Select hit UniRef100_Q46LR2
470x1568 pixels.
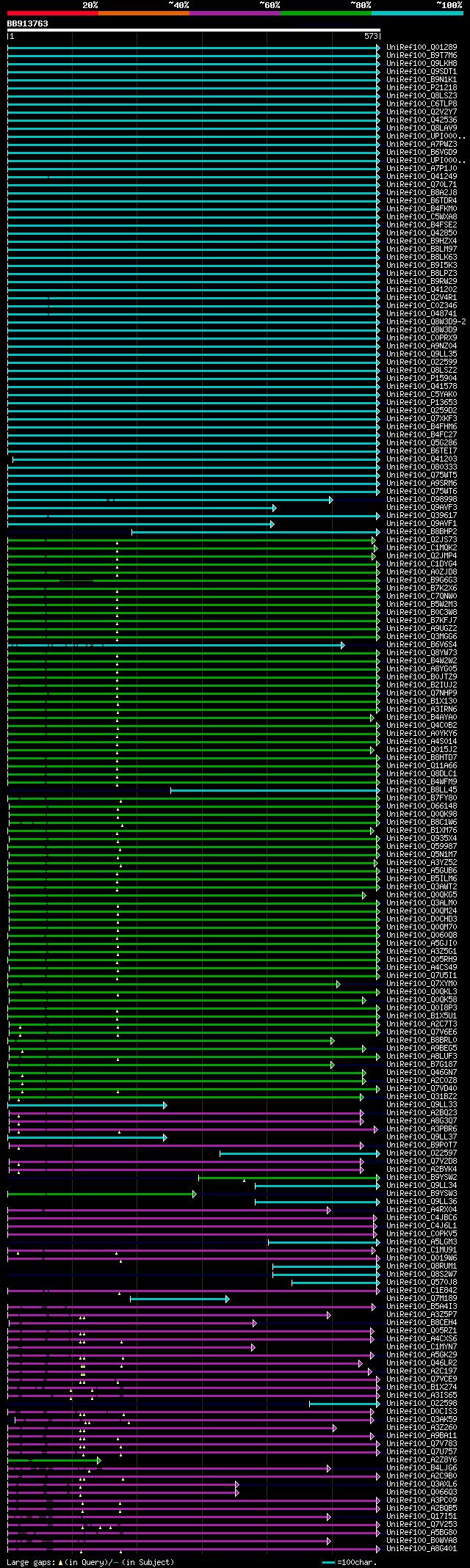(422, 1363)
